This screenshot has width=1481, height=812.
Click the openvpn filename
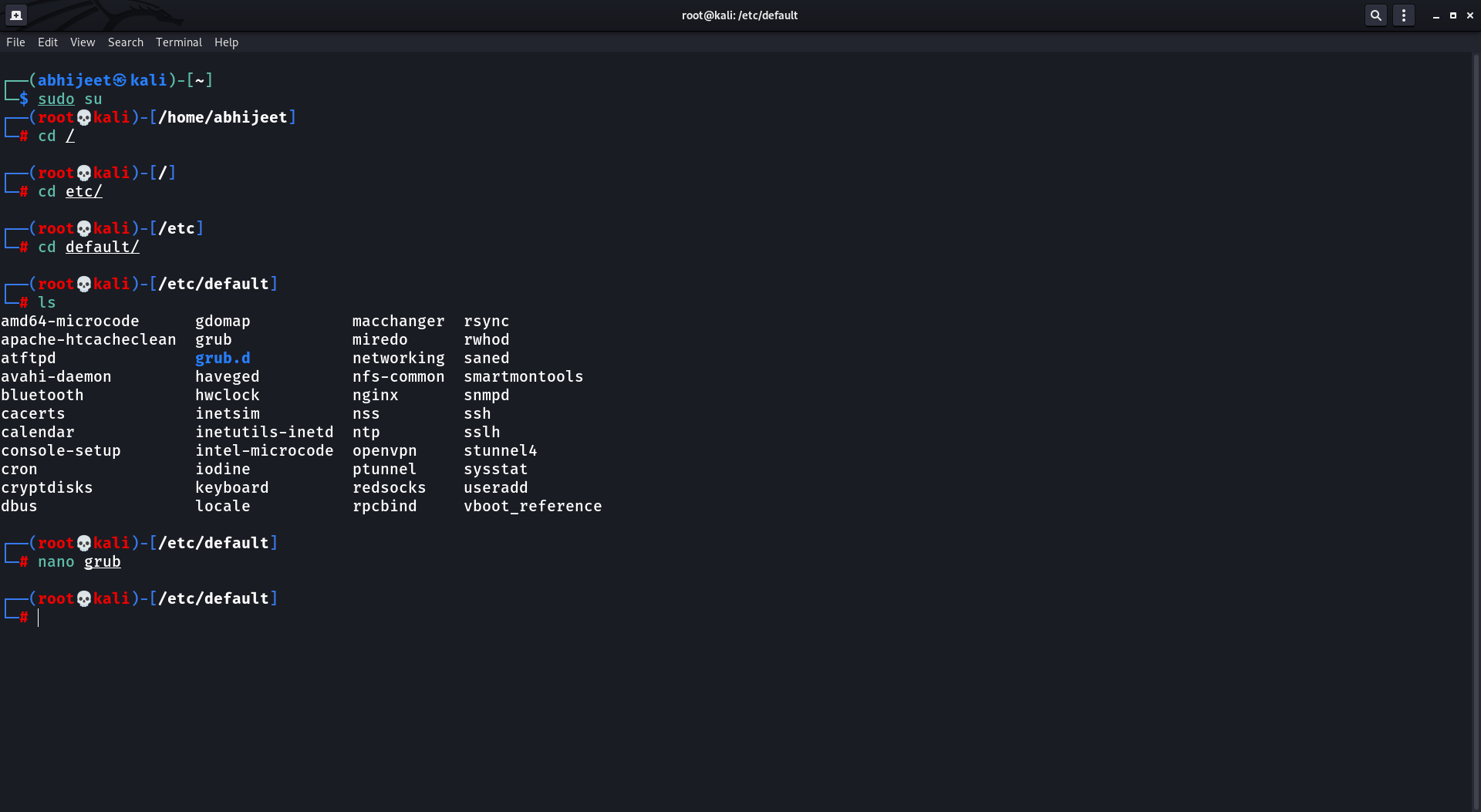[385, 450]
